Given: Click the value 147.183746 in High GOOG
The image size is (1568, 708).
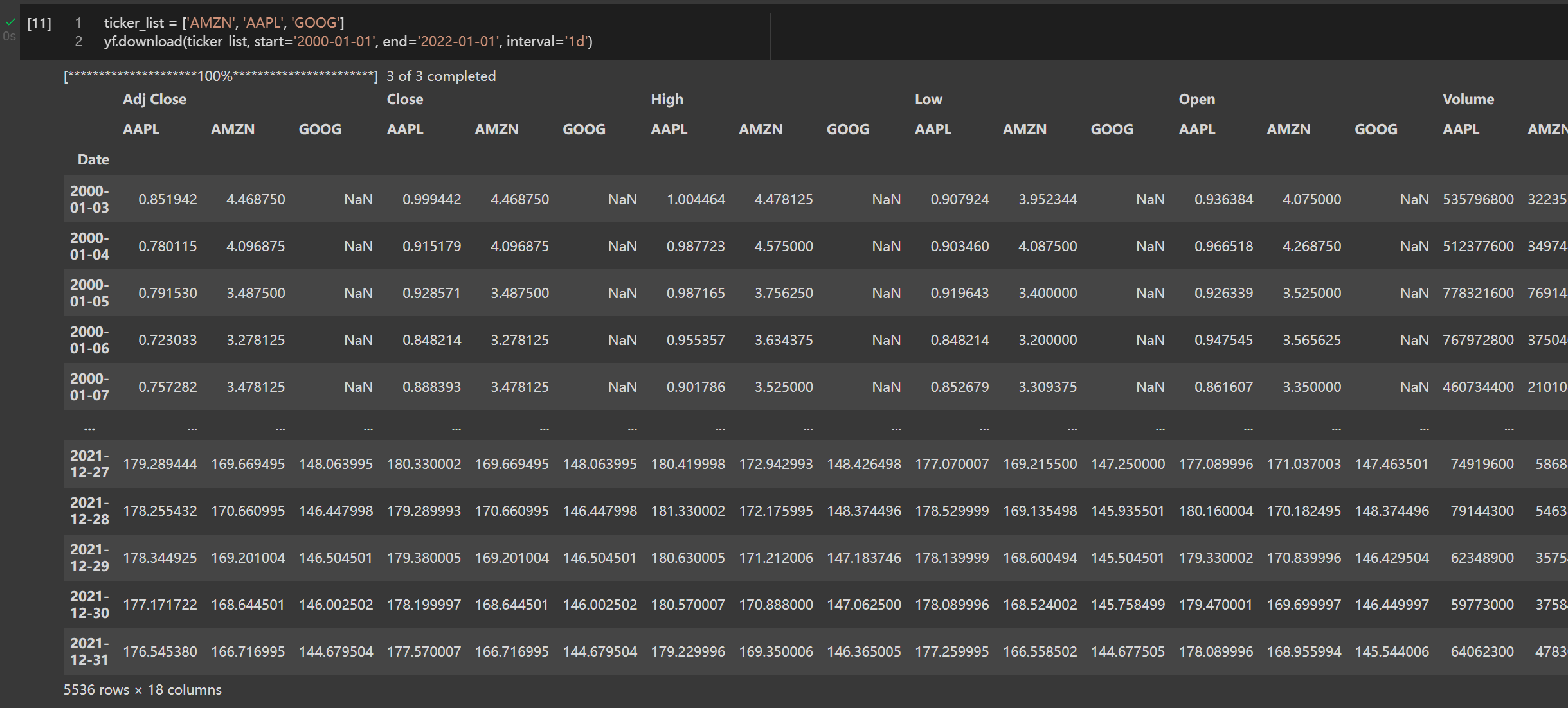Looking at the screenshot, I should pyautogui.click(x=863, y=558).
